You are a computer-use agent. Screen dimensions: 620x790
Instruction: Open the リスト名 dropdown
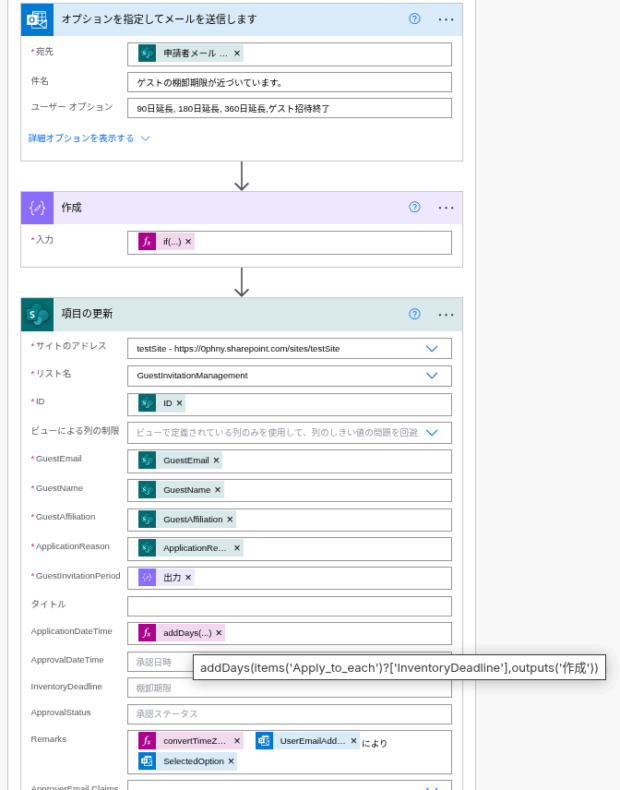tap(432, 375)
